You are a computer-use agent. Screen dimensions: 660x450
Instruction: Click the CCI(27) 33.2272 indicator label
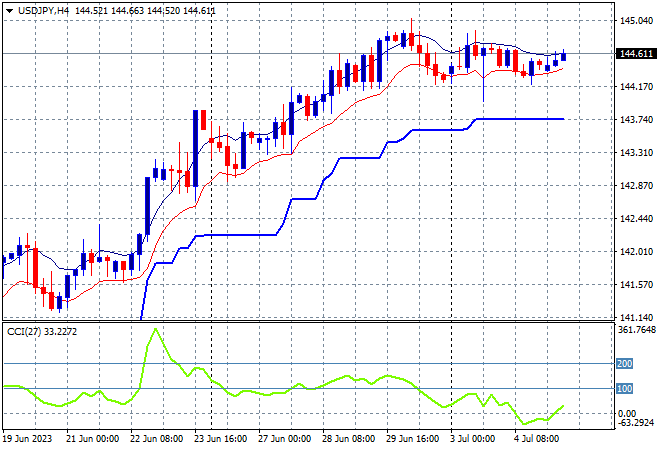42,332
